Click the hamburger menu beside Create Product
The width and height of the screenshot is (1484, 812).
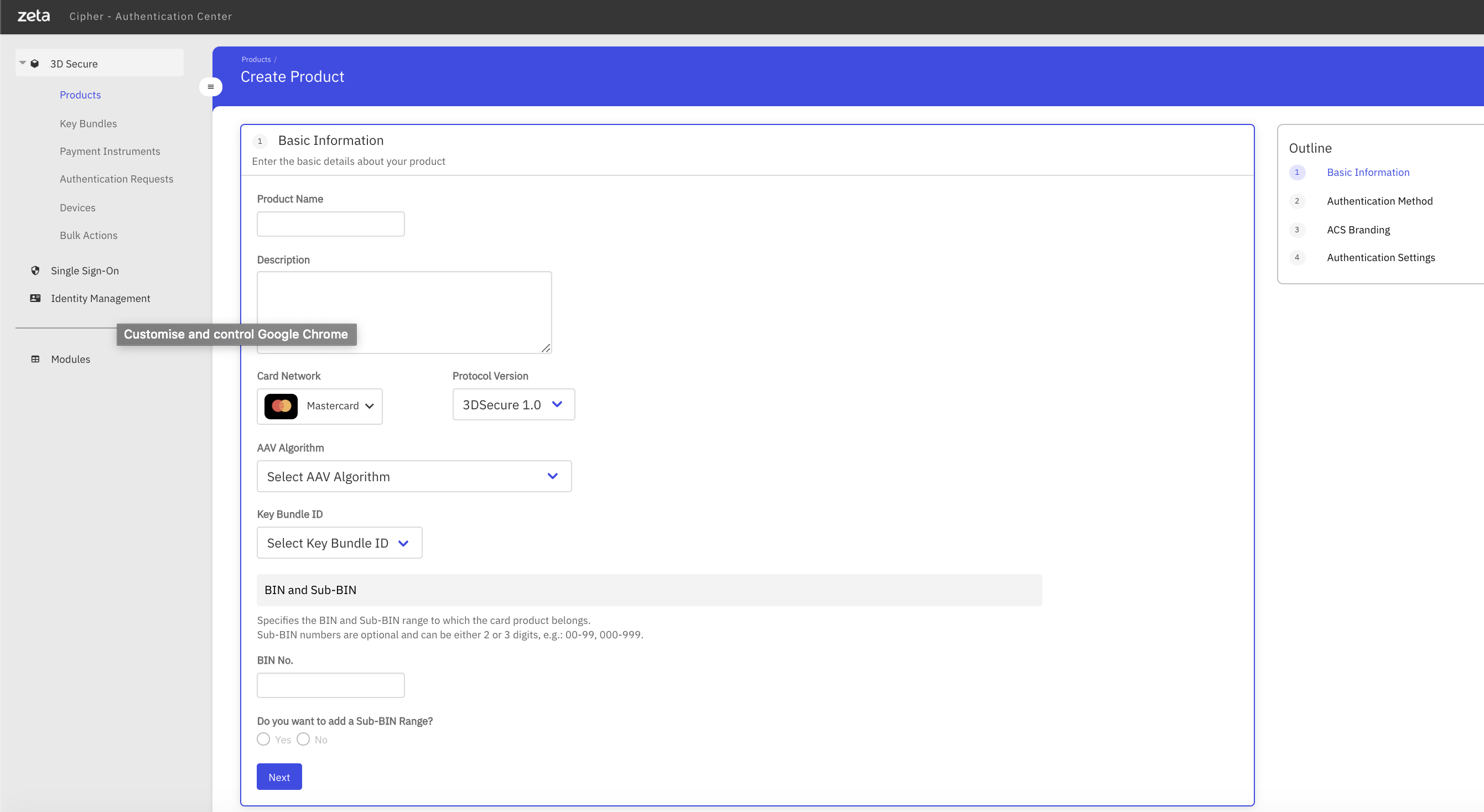211,86
